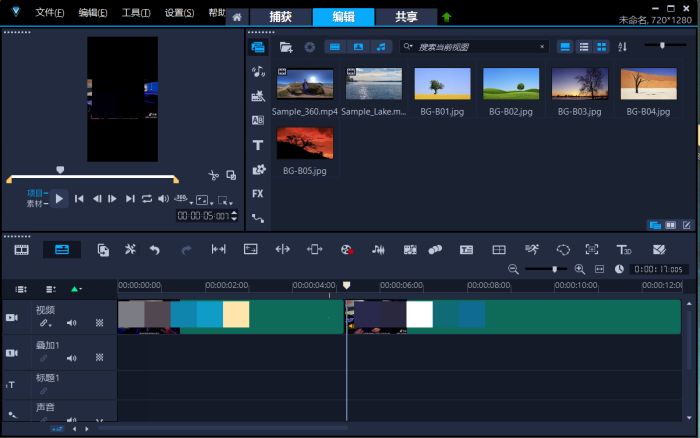Switch to storyboard view
This screenshot has height=438, width=700.
(x=21, y=250)
